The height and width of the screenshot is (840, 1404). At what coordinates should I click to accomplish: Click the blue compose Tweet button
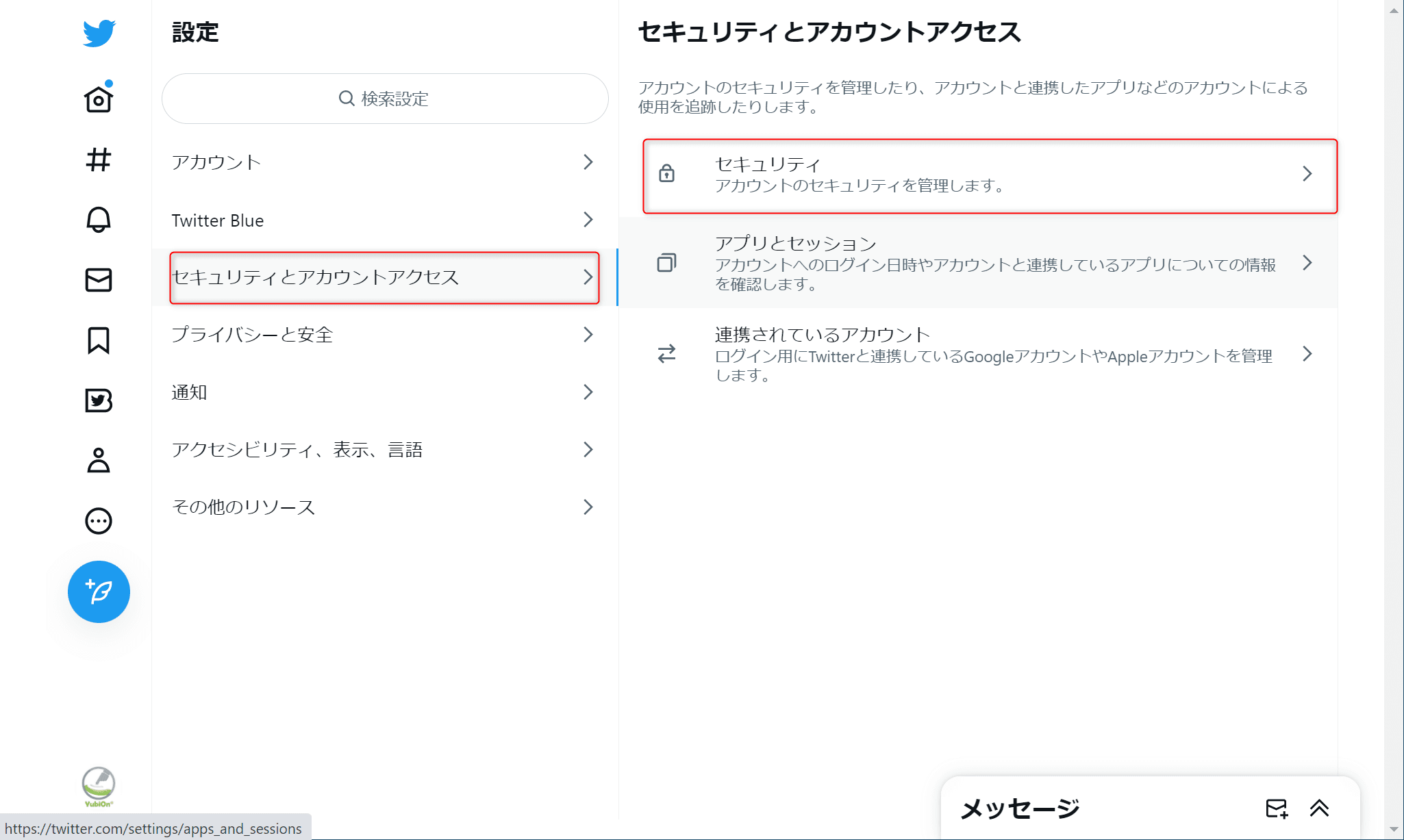(x=99, y=591)
